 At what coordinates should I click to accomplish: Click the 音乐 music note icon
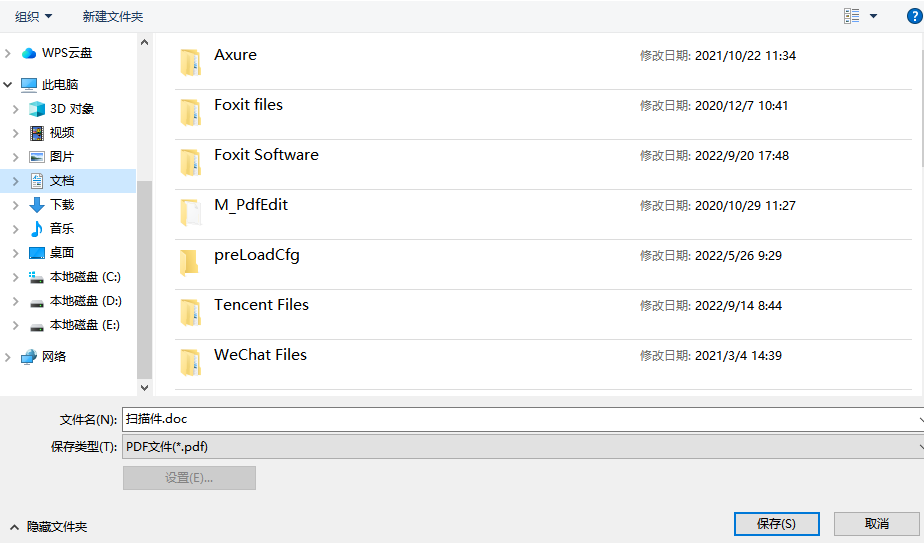tap(37, 229)
